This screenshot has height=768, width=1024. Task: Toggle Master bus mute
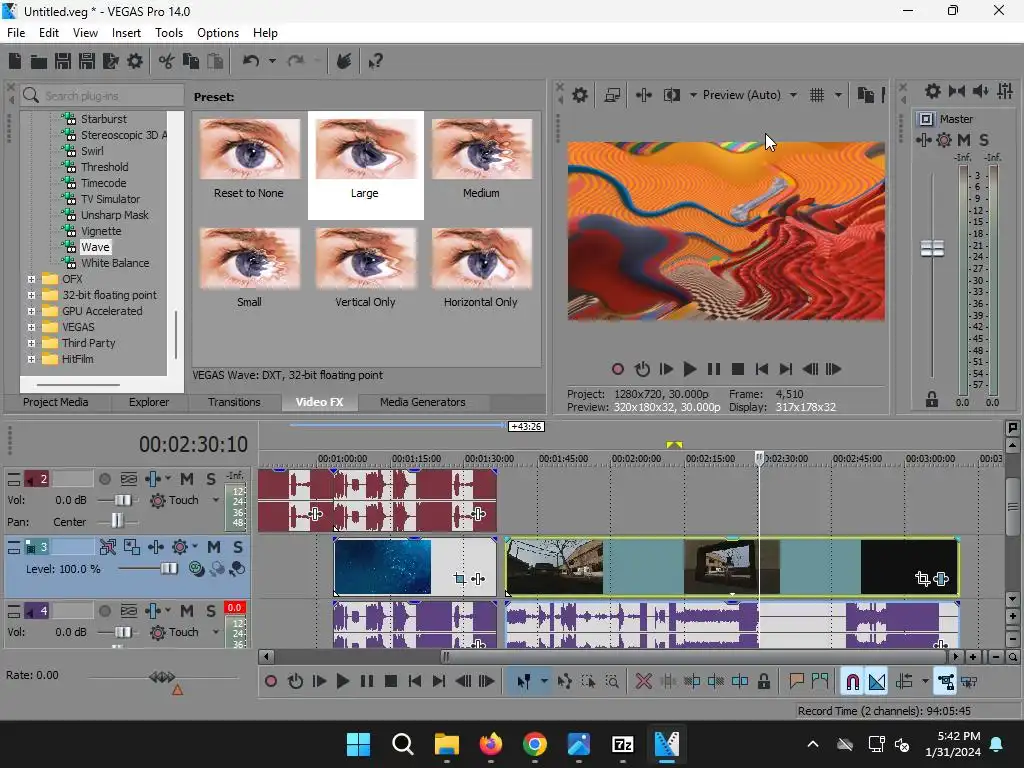point(964,140)
